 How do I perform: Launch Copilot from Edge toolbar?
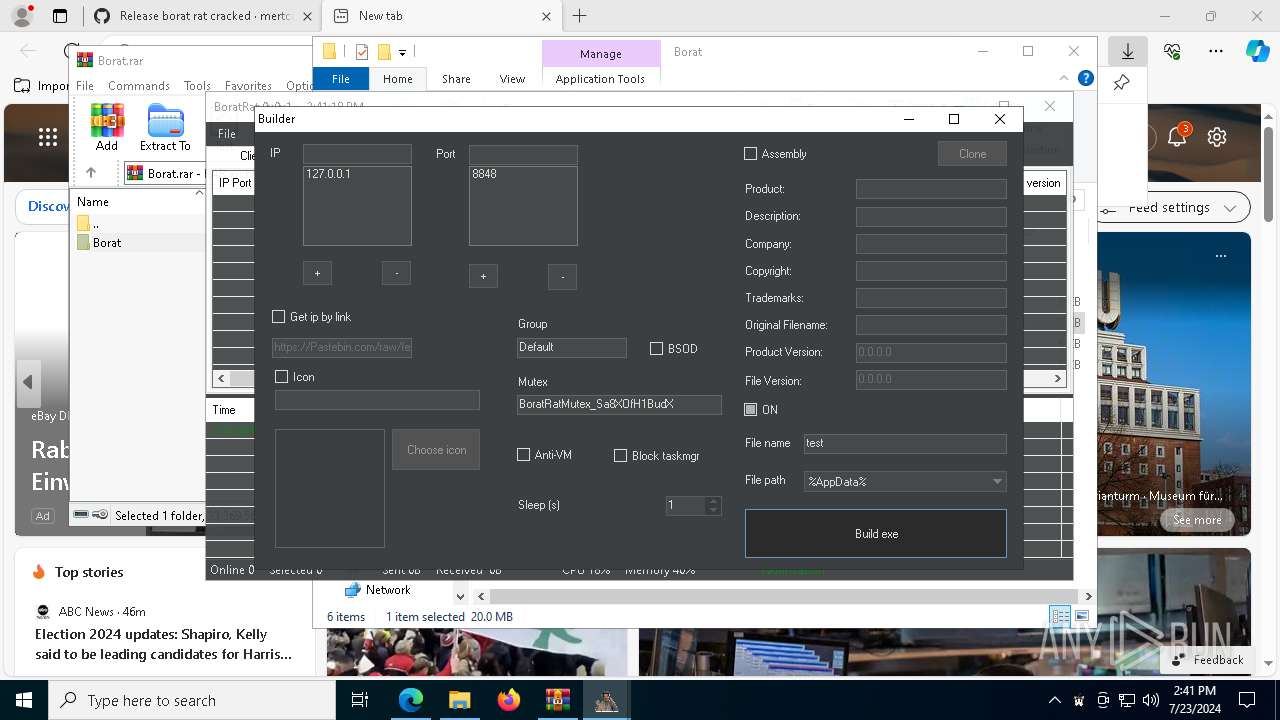click(1257, 52)
